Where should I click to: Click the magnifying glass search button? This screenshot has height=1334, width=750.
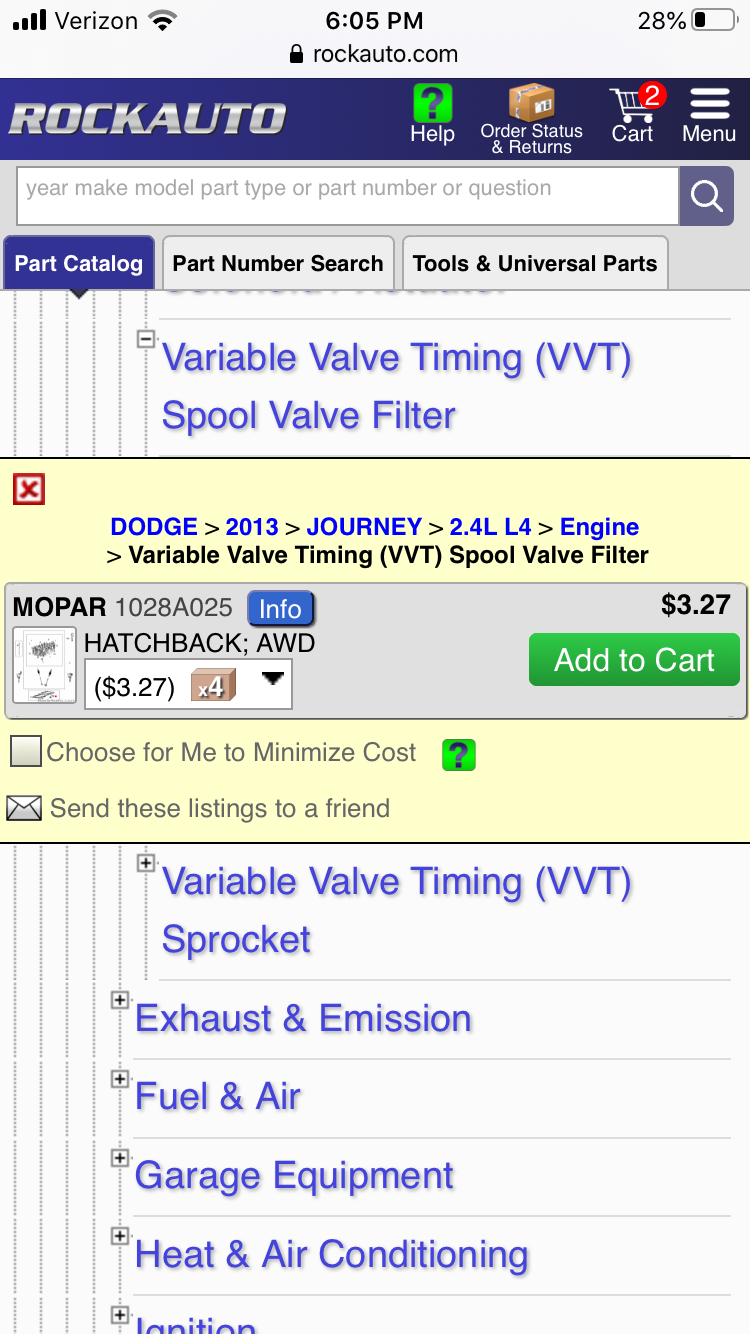click(706, 196)
